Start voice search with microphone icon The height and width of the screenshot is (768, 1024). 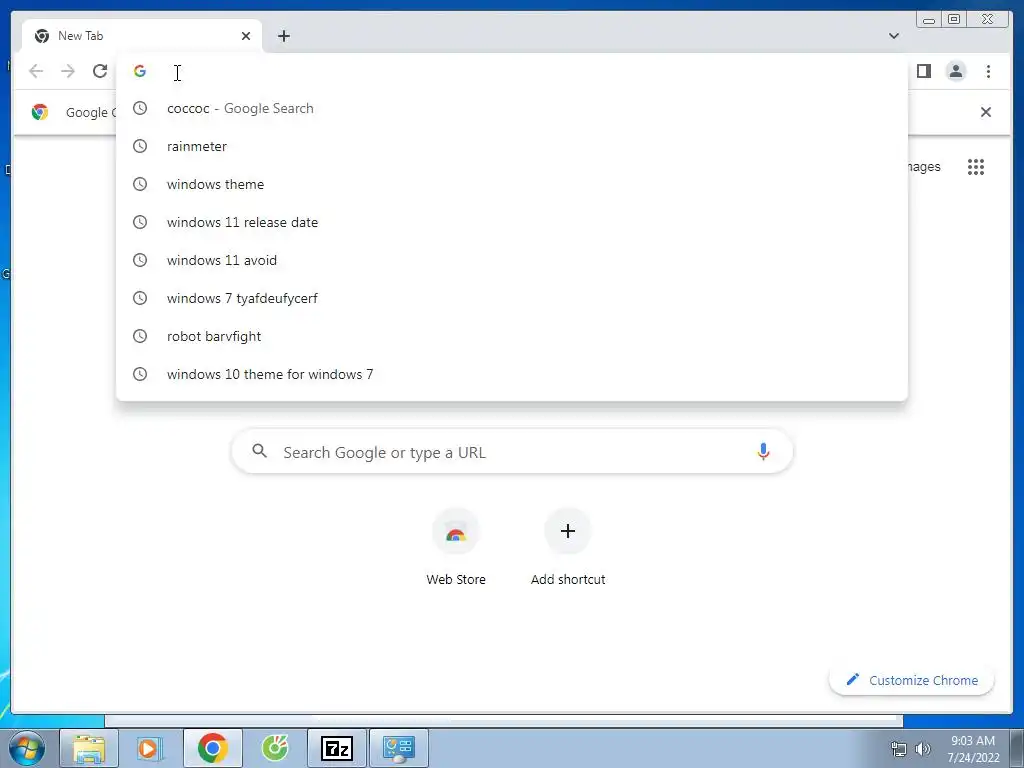click(763, 451)
